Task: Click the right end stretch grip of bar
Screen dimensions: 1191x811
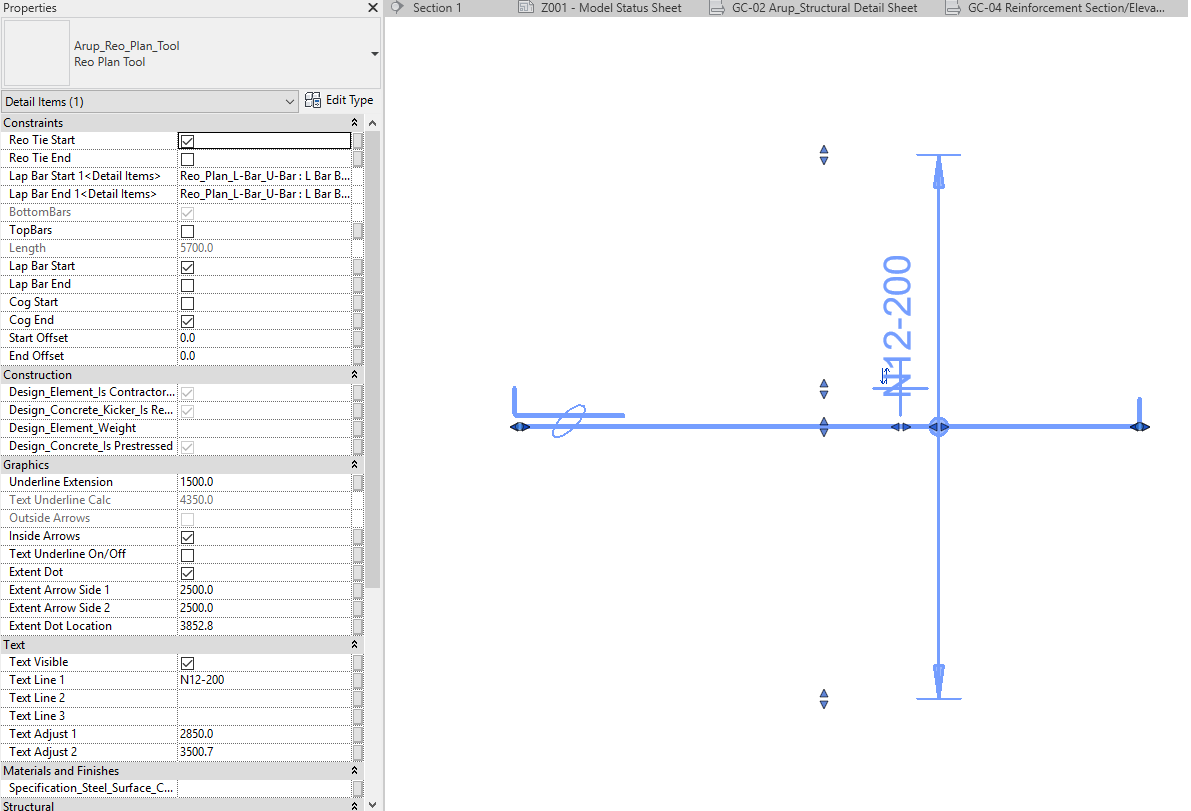Action: [x=1139, y=427]
